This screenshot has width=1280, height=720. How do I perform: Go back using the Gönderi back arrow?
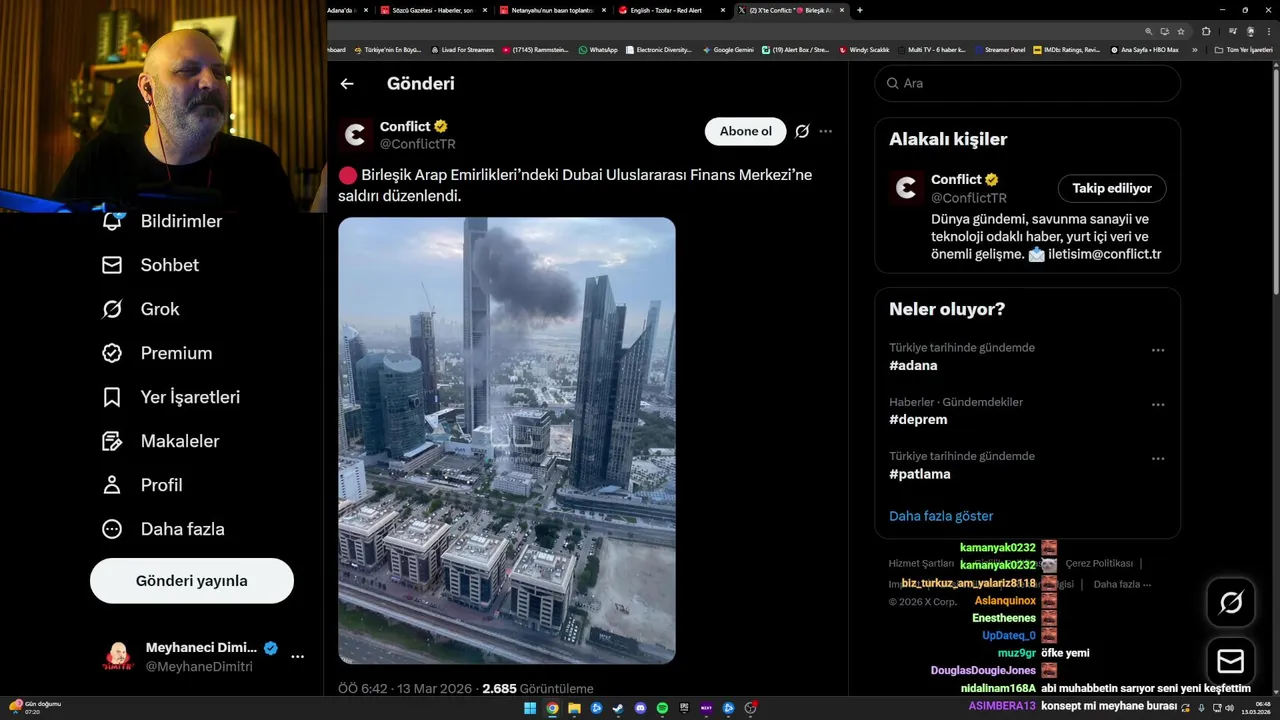pos(347,84)
